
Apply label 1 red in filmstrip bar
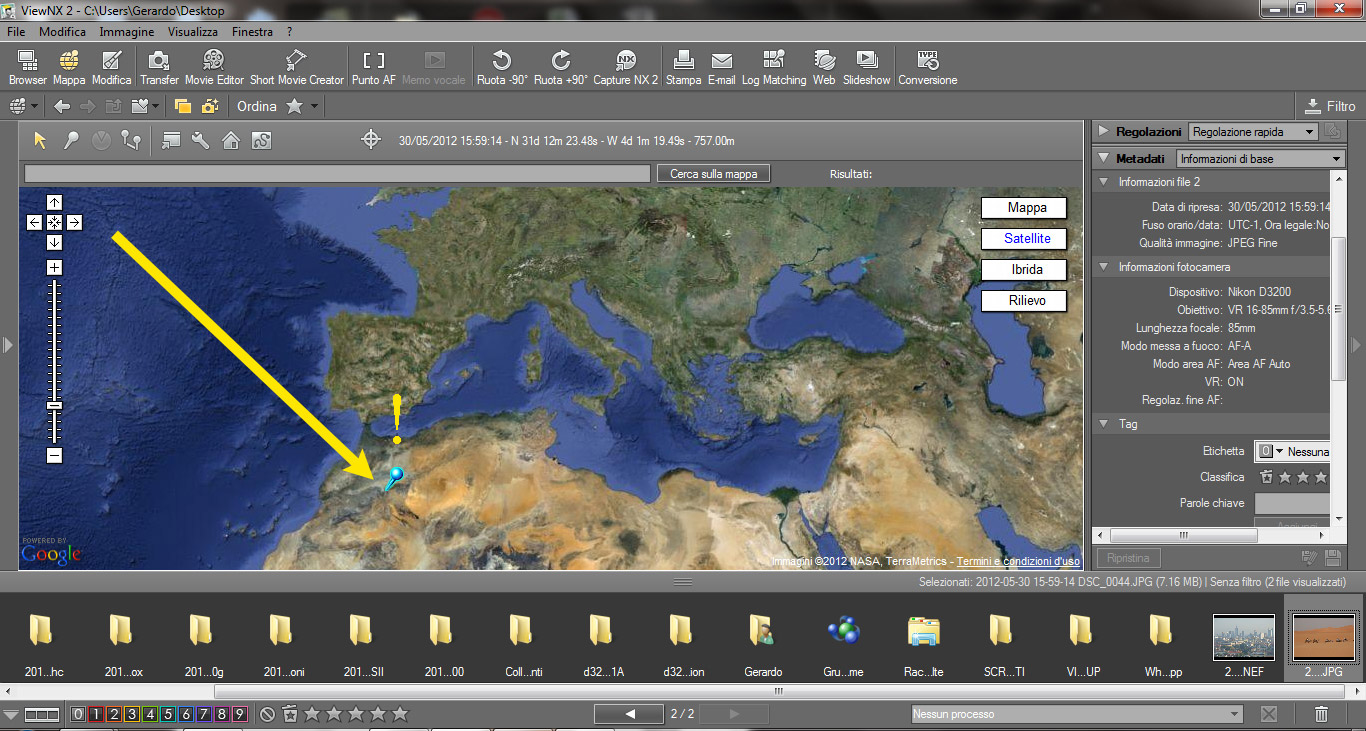click(95, 714)
